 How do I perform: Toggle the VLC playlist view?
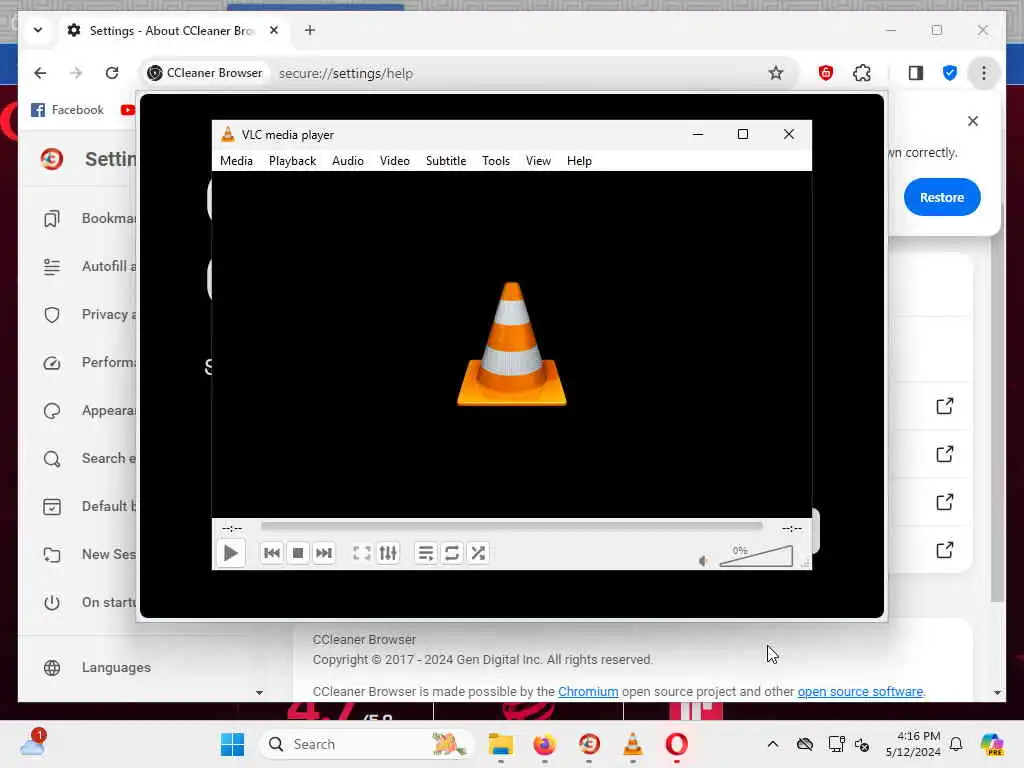click(x=425, y=553)
